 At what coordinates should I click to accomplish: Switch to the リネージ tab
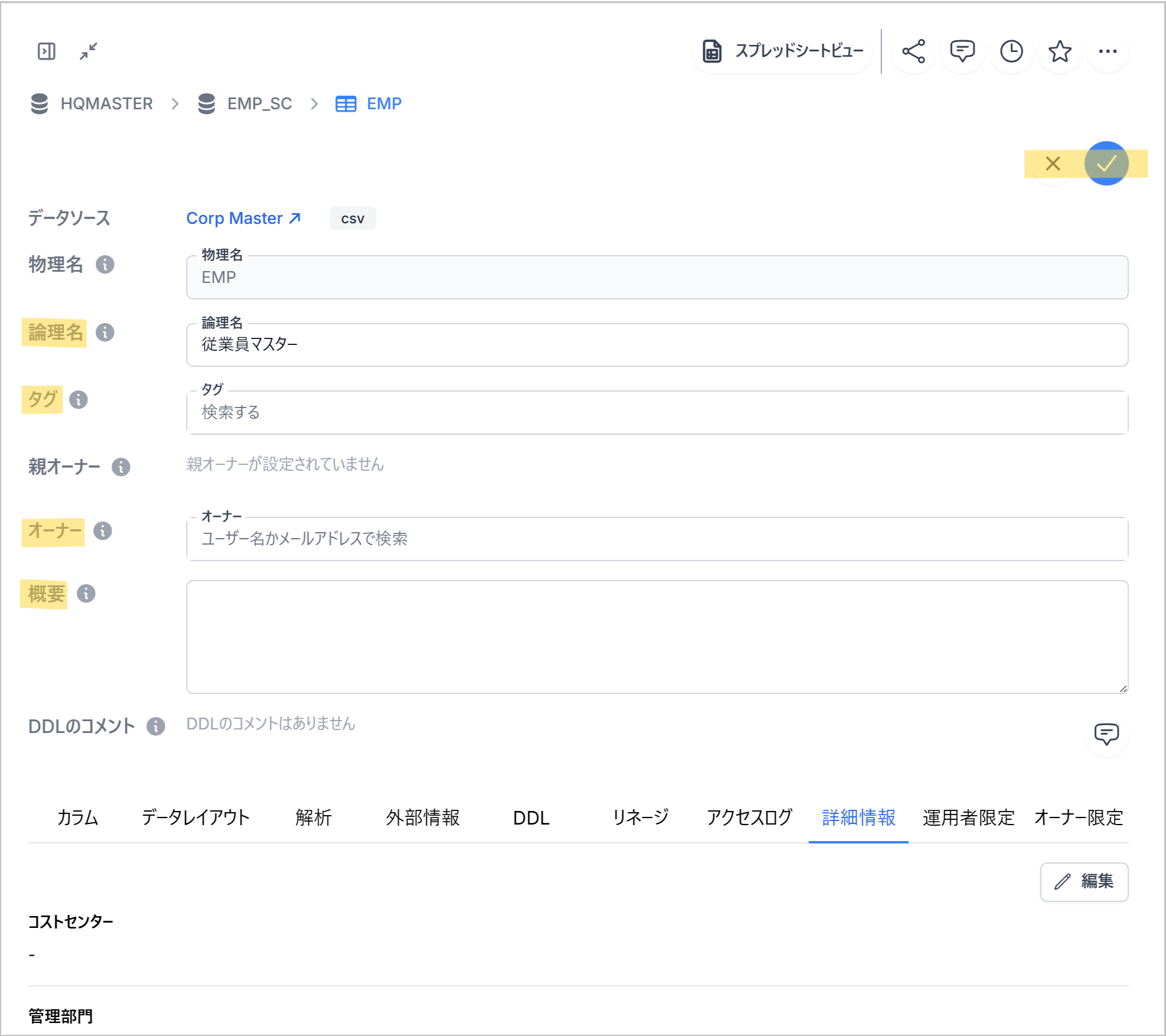(x=640, y=818)
